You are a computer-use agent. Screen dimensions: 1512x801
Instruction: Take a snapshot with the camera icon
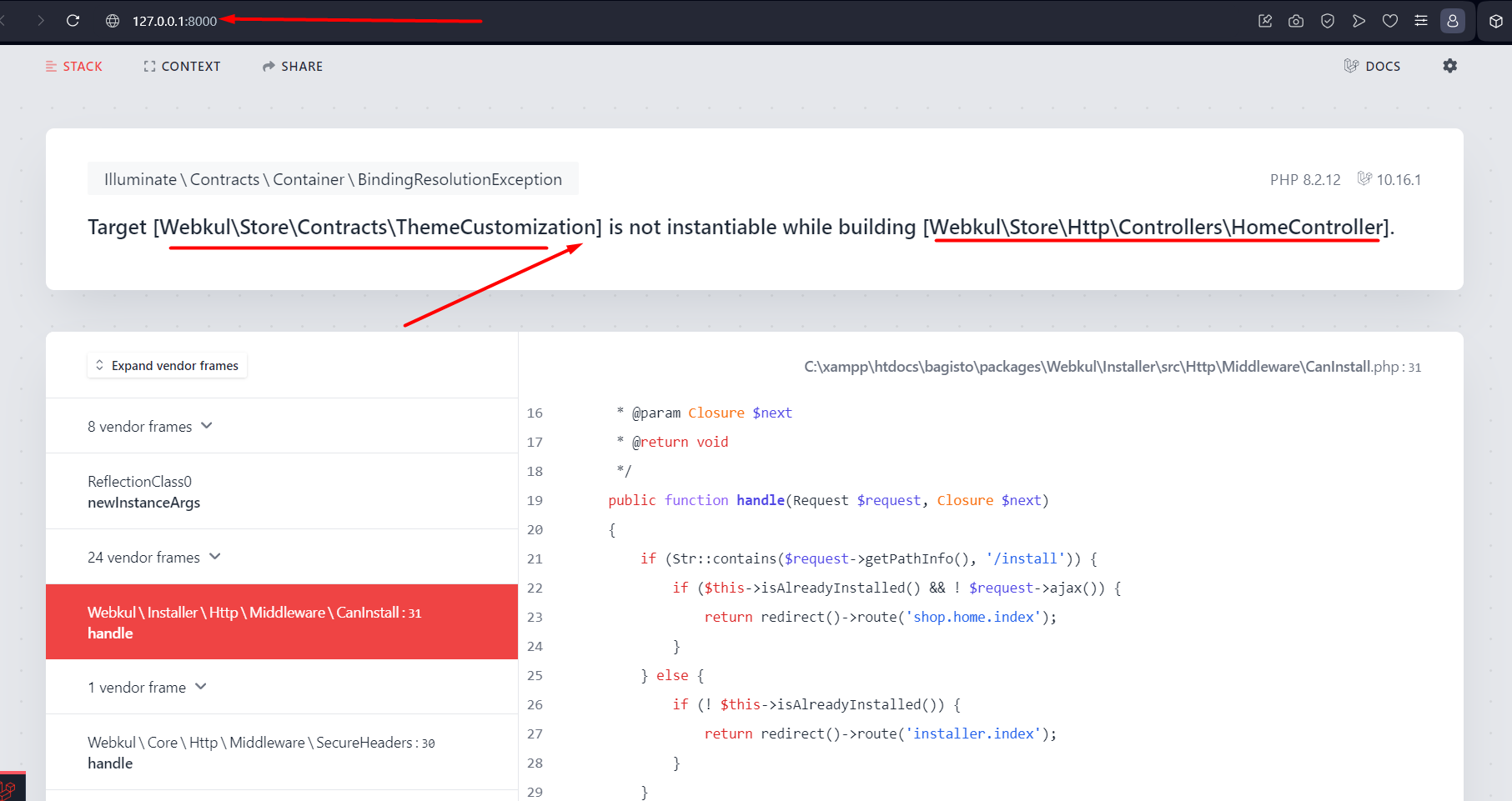pos(1296,21)
